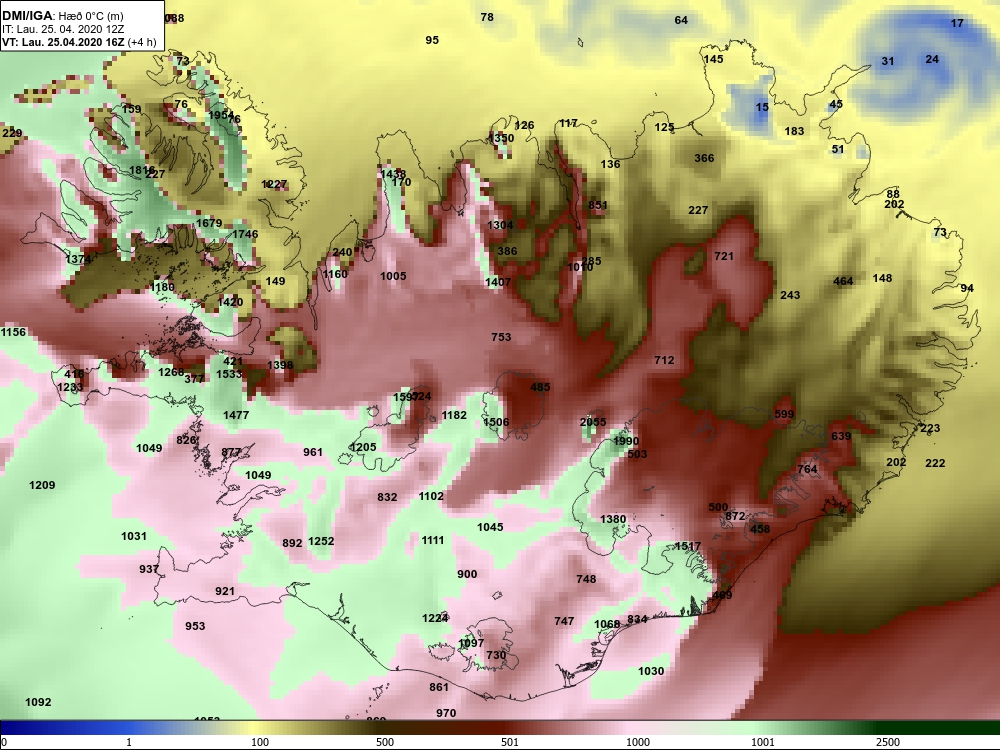Click the value 753 in central Iceland
The width and height of the screenshot is (1000, 750).
[x=501, y=337]
